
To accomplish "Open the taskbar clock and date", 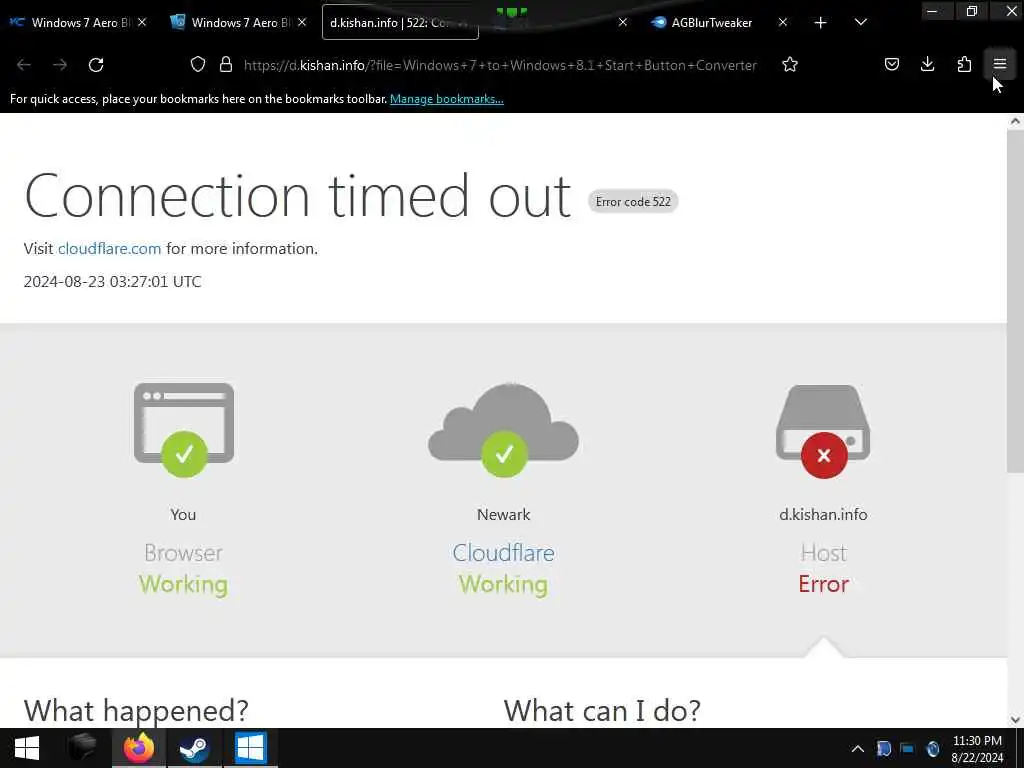I will pos(977,749).
